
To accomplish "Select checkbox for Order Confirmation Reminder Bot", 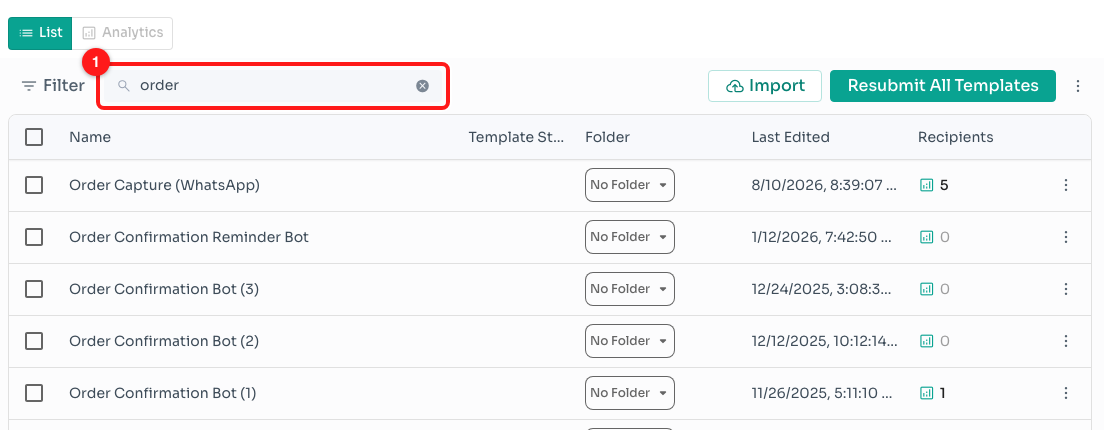I will 34,237.
